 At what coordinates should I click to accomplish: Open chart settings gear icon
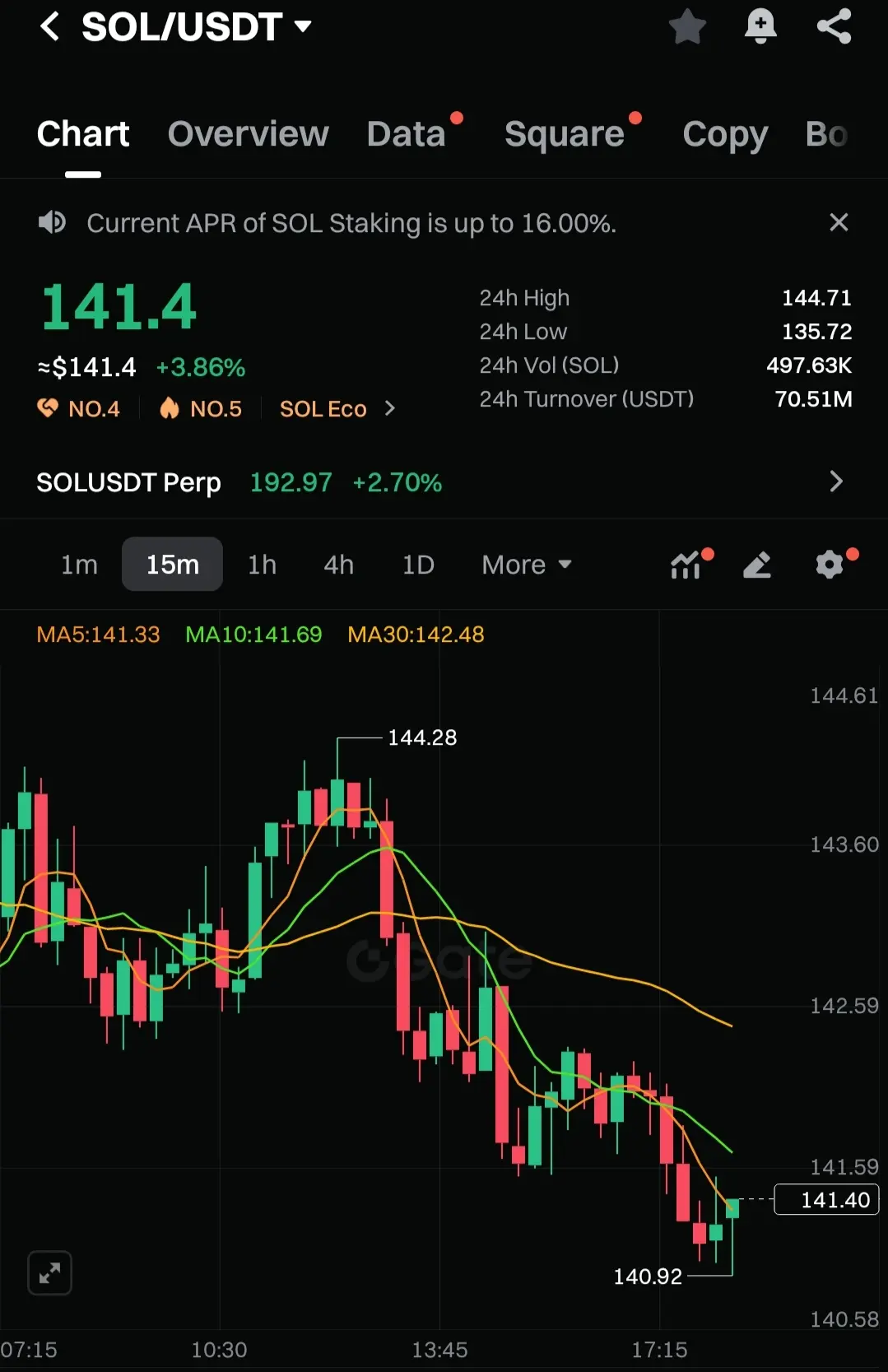click(x=830, y=565)
